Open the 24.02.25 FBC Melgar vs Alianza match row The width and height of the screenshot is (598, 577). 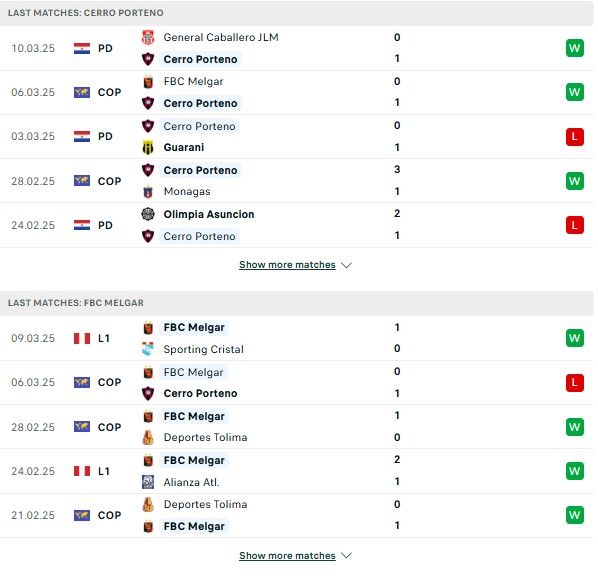[297, 471]
